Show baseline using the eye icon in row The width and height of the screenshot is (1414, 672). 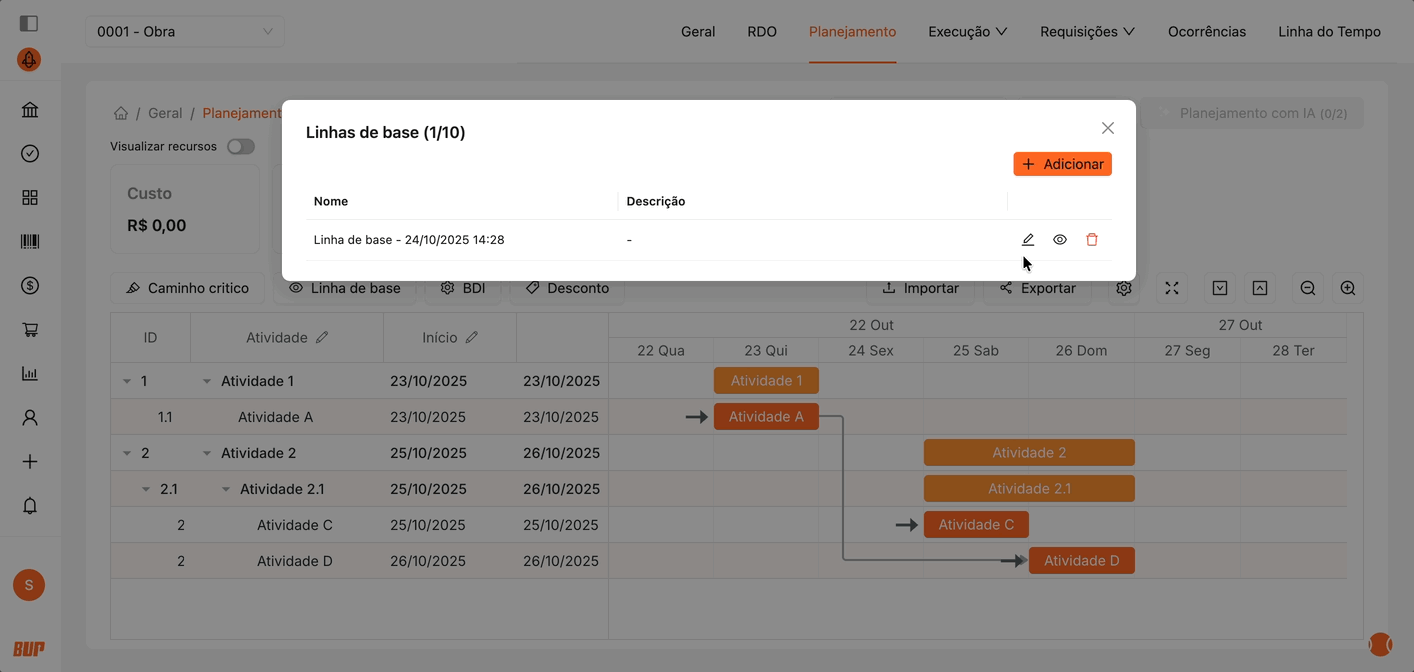point(1059,240)
